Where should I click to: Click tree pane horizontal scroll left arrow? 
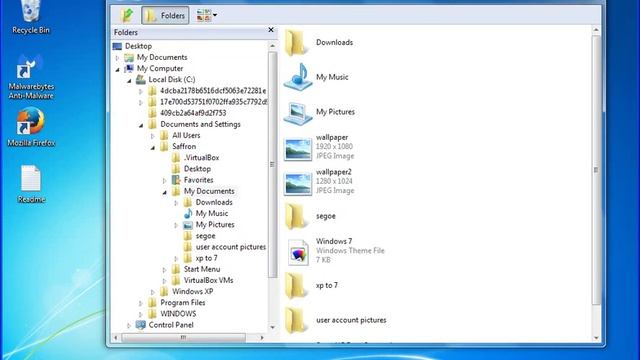pyautogui.click(x=116, y=338)
